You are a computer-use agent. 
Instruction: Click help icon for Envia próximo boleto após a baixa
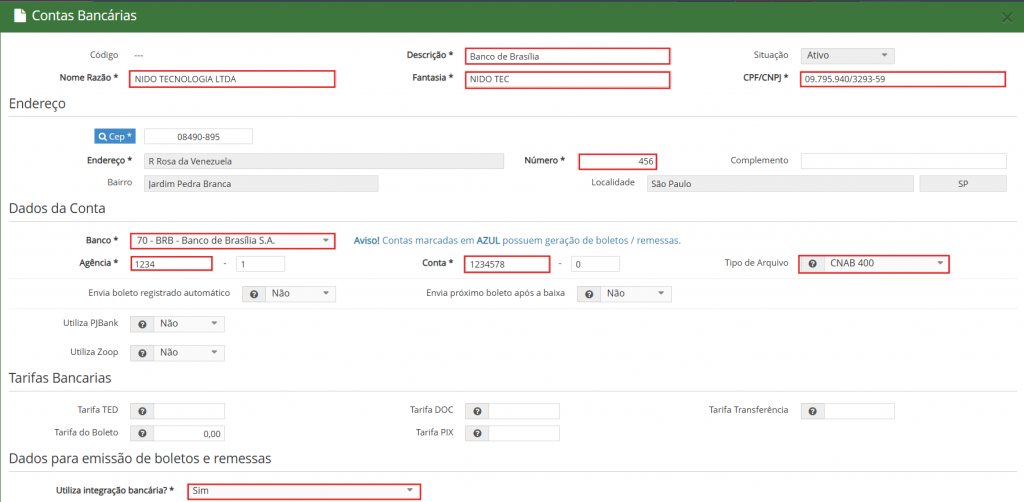[x=589, y=294]
